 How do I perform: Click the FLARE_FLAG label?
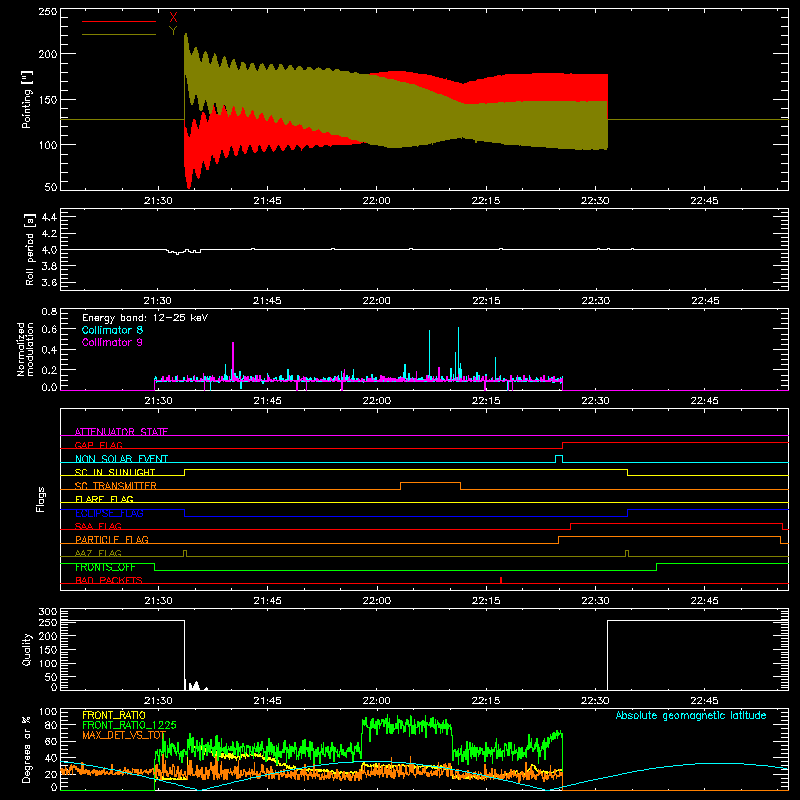click(104, 499)
